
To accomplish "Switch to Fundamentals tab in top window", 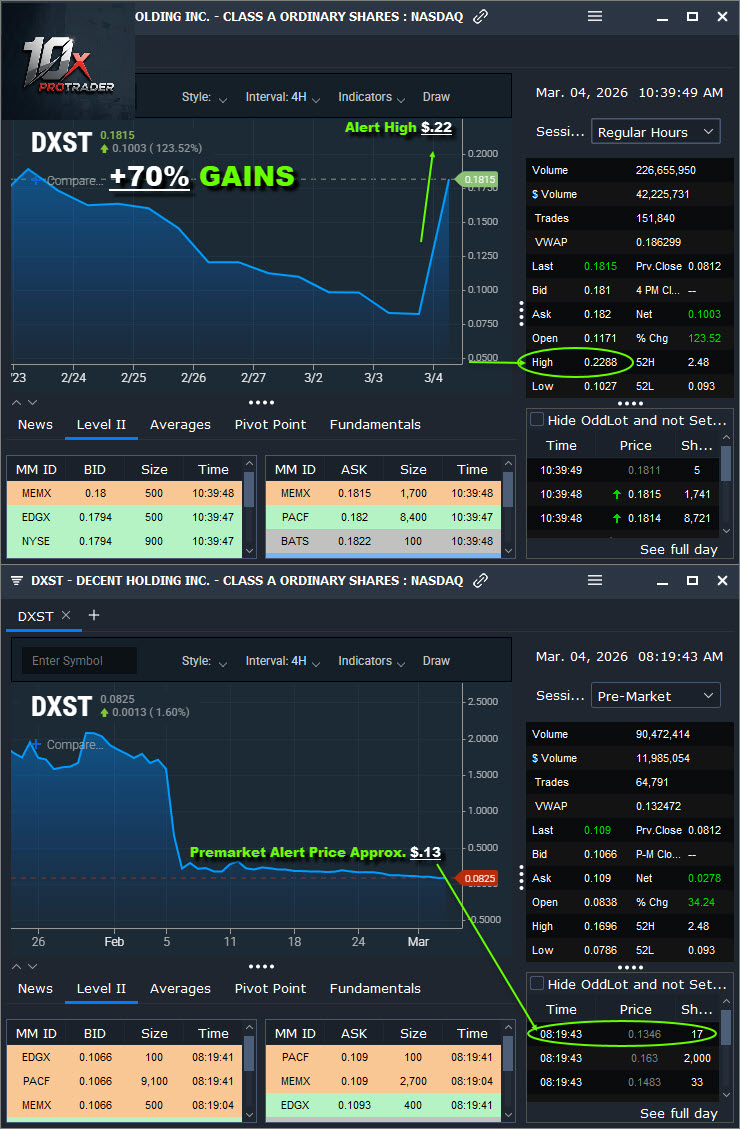I will (375, 425).
